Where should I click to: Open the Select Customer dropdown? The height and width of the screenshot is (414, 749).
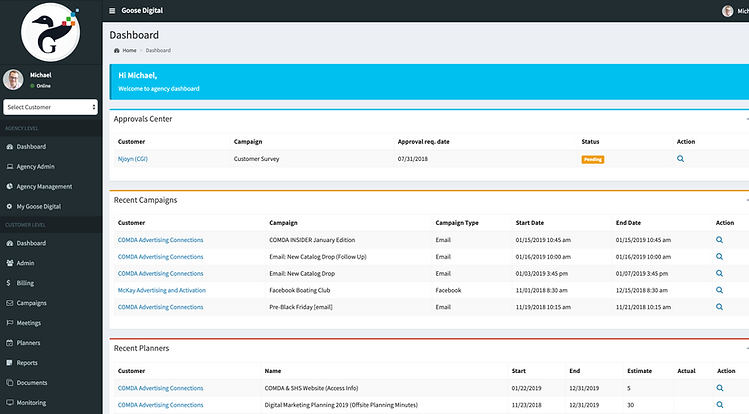[50, 107]
